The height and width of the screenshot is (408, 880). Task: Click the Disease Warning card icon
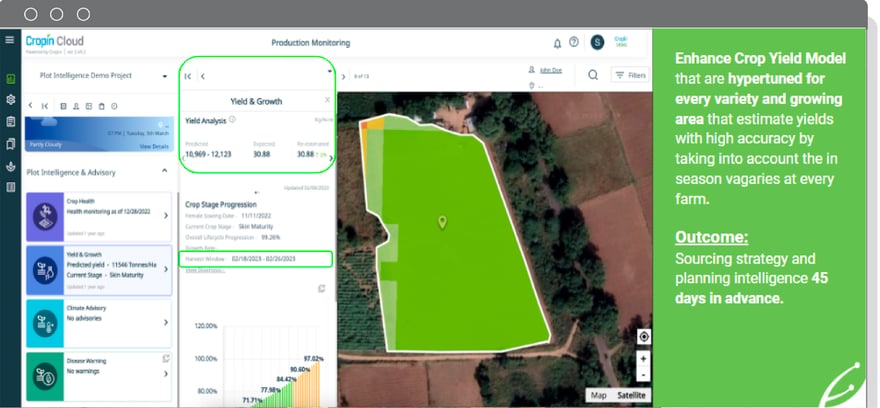pos(45,377)
